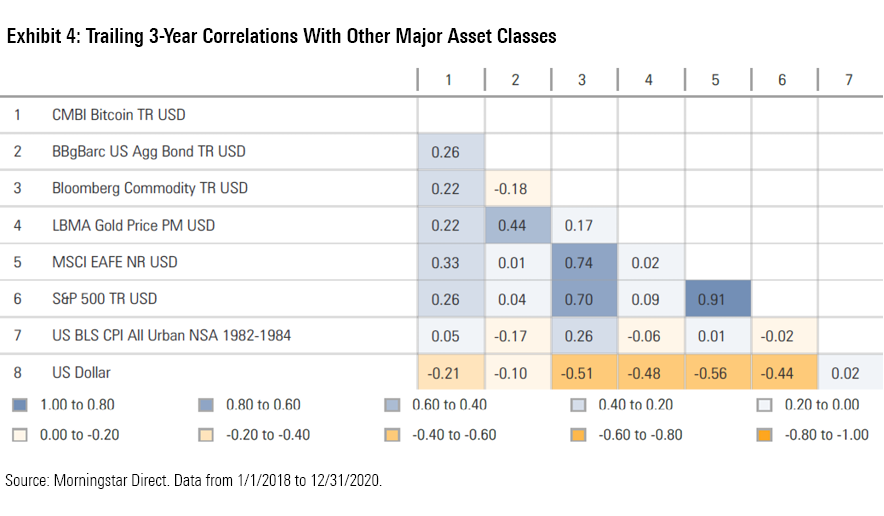Click the -0.56 cell in the US Dollar row
Viewport: 884px width, 516px height.
coord(716,373)
